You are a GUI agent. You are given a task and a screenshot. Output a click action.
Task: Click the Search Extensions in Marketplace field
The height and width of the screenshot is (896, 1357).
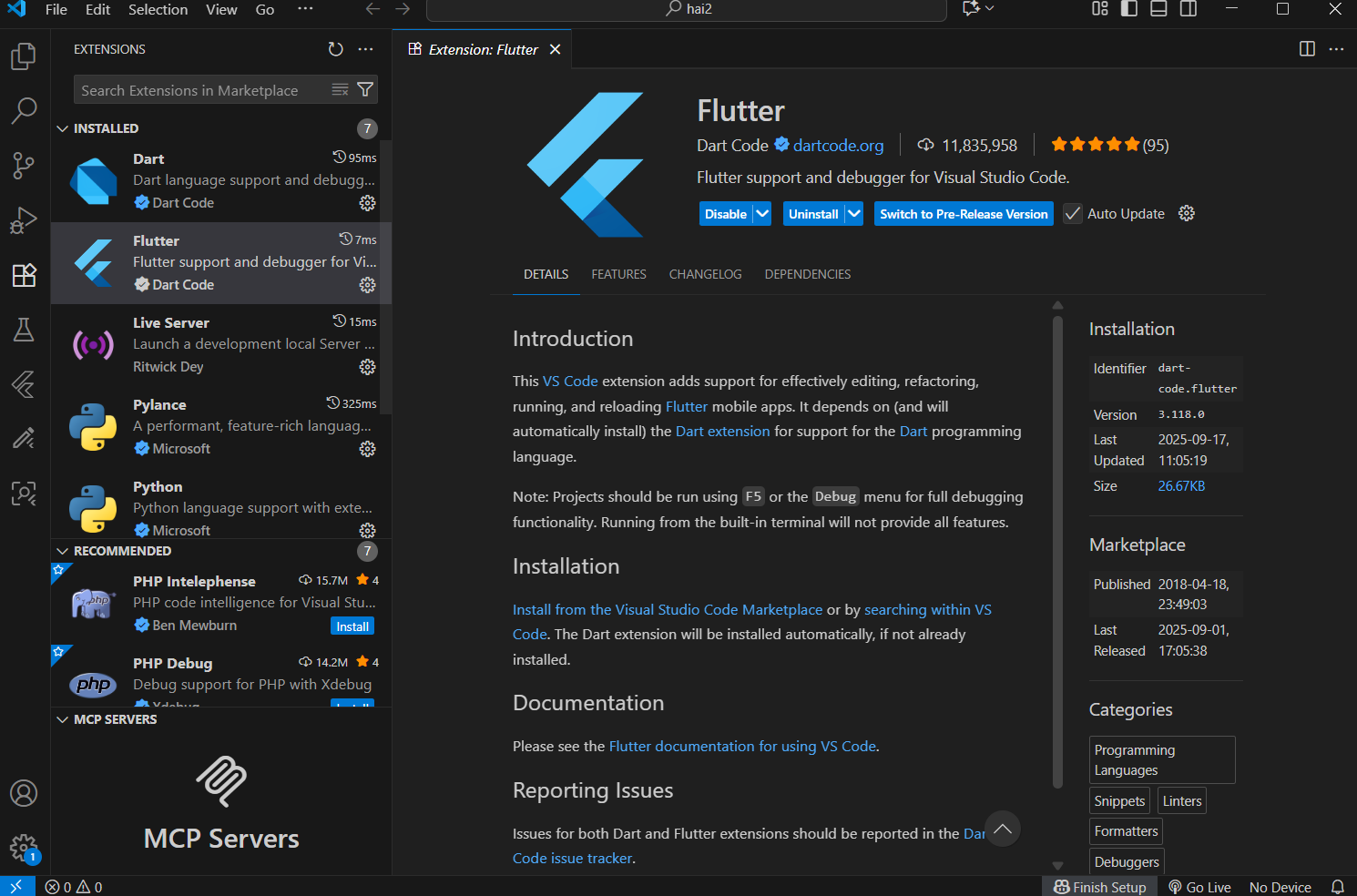tap(200, 90)
